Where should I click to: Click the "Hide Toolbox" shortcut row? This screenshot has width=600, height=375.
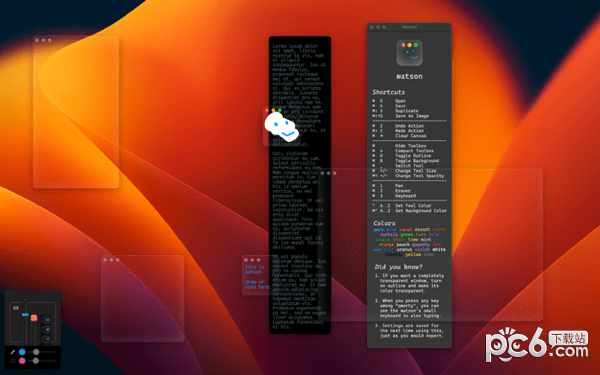[x=399, y=146]
